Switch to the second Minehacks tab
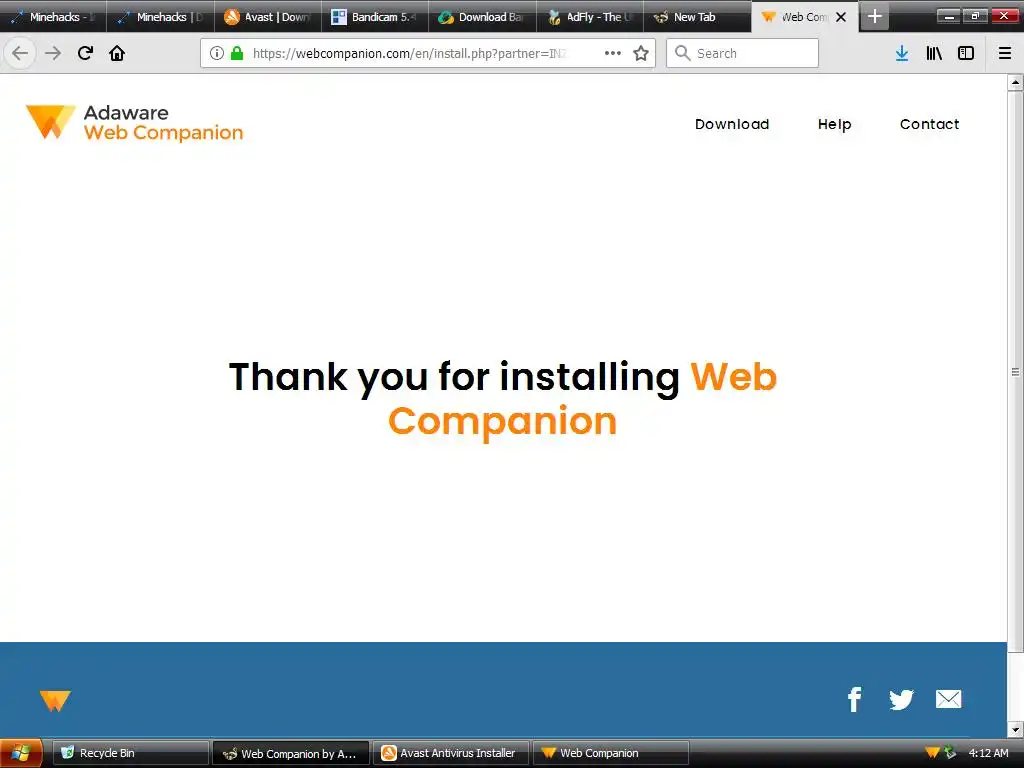The image size is (1024, 768). (x=161, y=17)
